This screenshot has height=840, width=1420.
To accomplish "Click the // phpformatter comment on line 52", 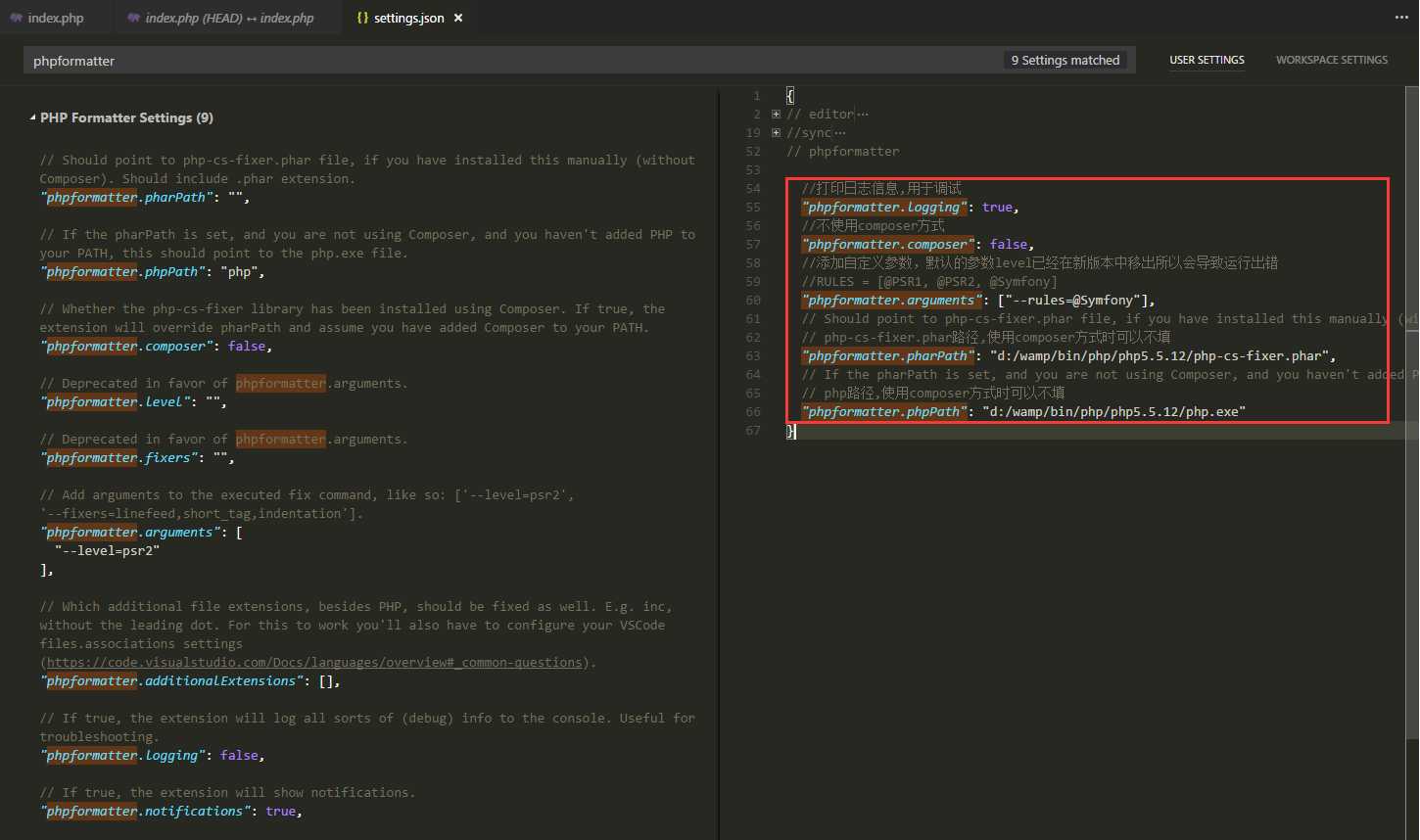I will point(843,151).
